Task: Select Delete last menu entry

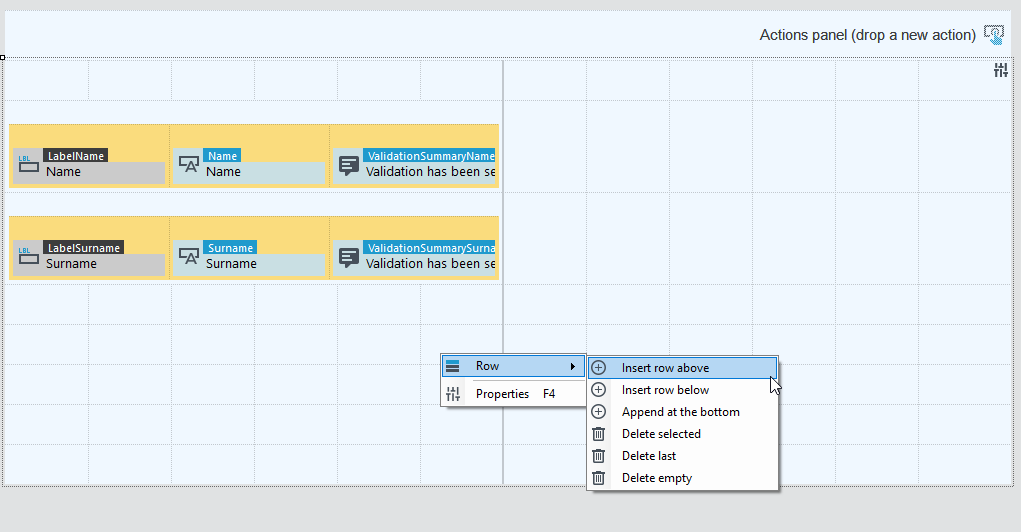Action: tap(682, 456)
